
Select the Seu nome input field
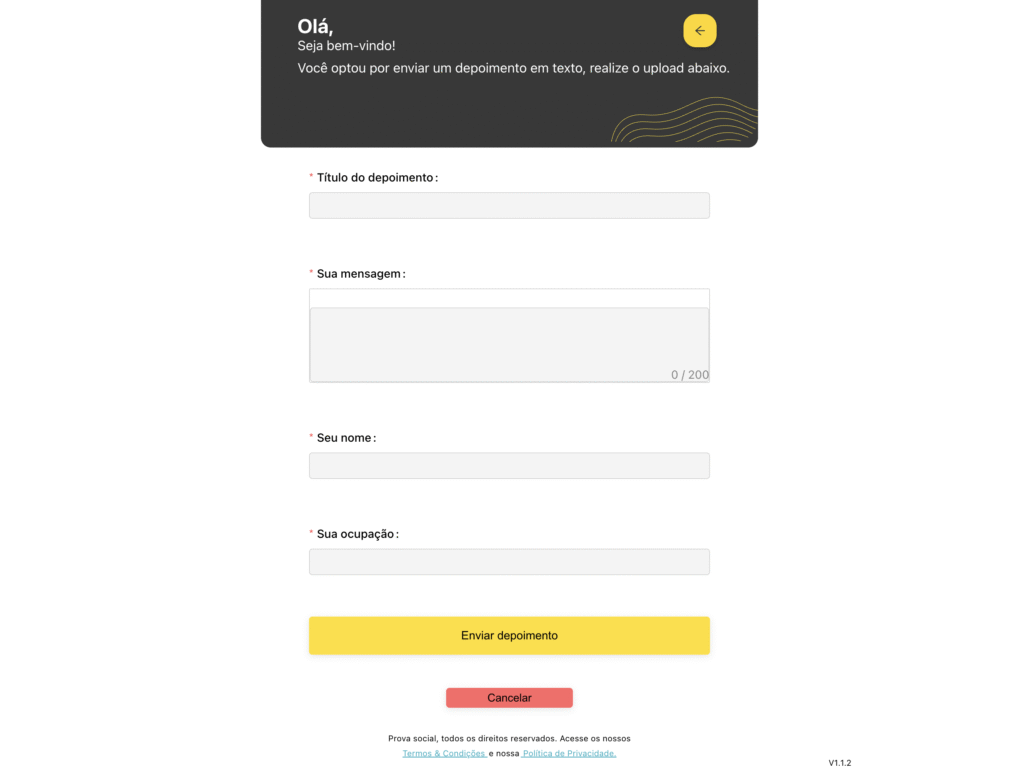[x=509, y=465]
